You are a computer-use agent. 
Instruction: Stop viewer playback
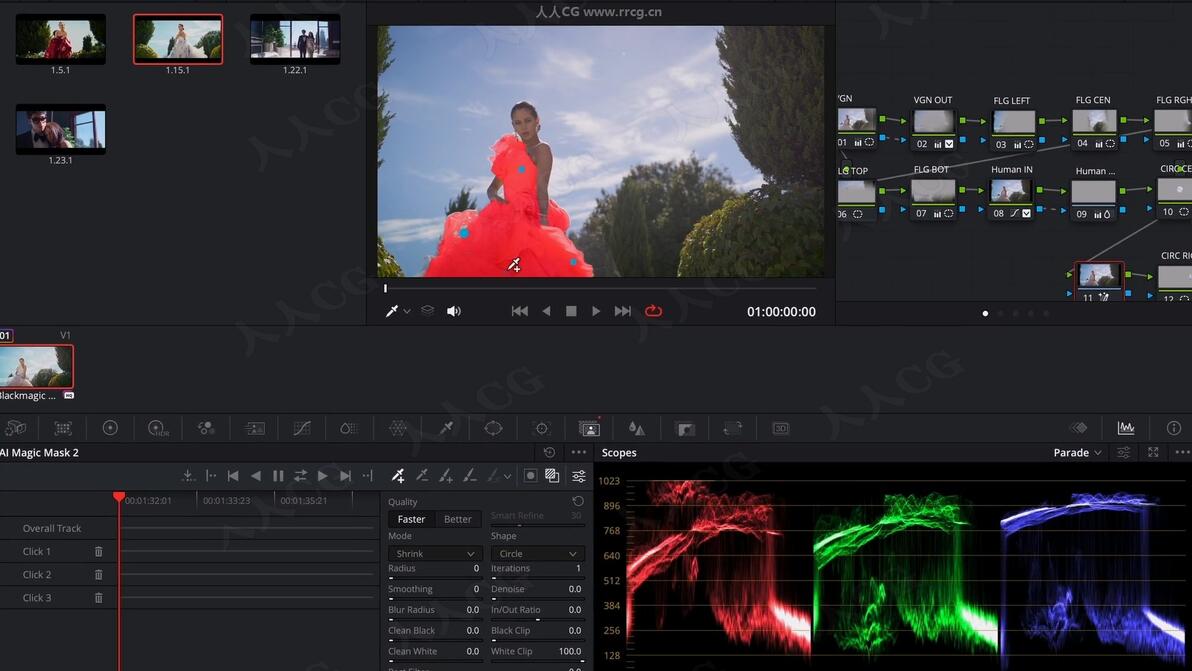(571, 312)
